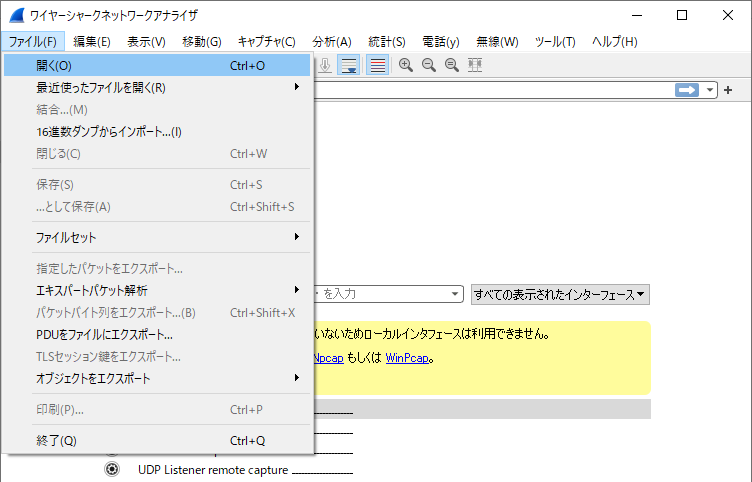Open すべての表示されたインターフェース dropdown

(560, 294)
